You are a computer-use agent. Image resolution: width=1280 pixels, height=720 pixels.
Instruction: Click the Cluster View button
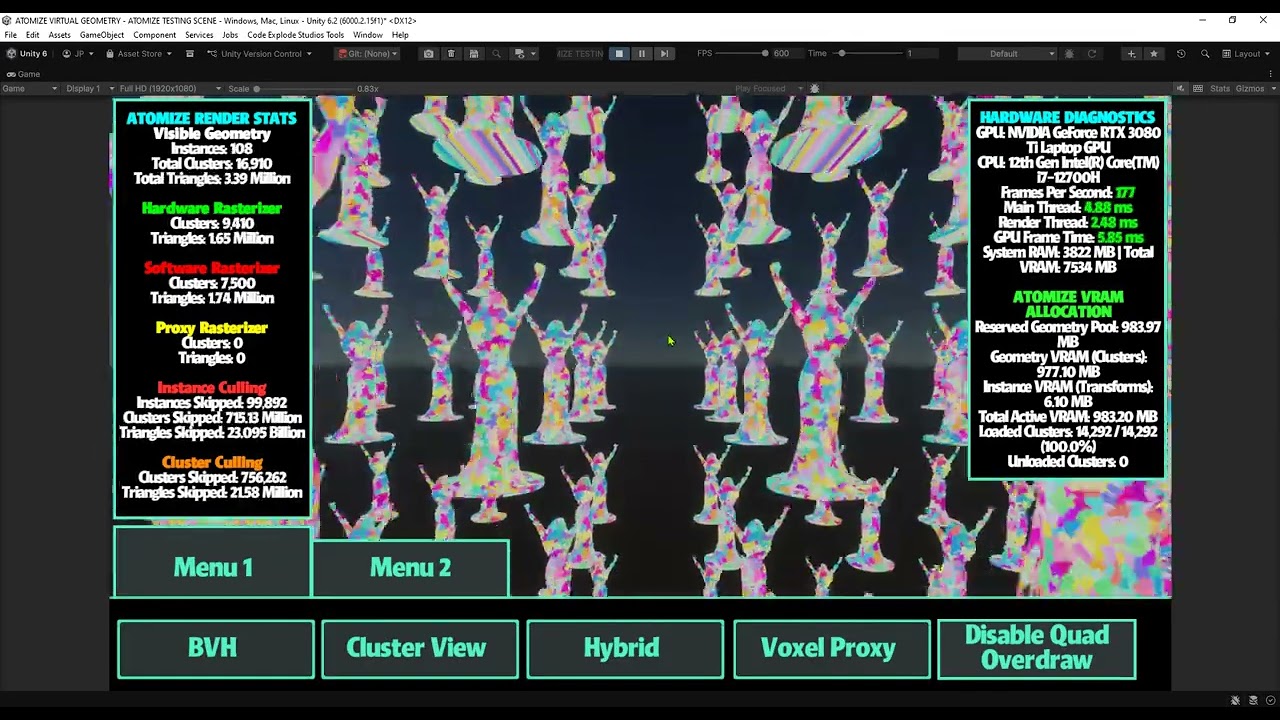point(420,649)
